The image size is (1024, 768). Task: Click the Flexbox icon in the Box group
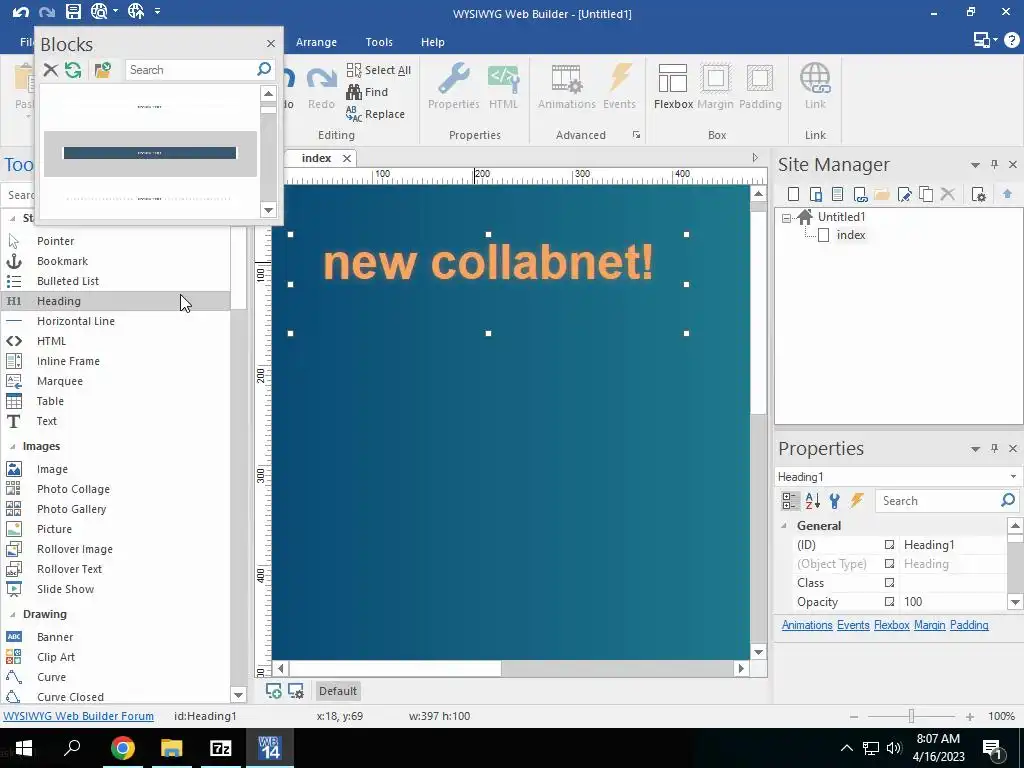673,87
